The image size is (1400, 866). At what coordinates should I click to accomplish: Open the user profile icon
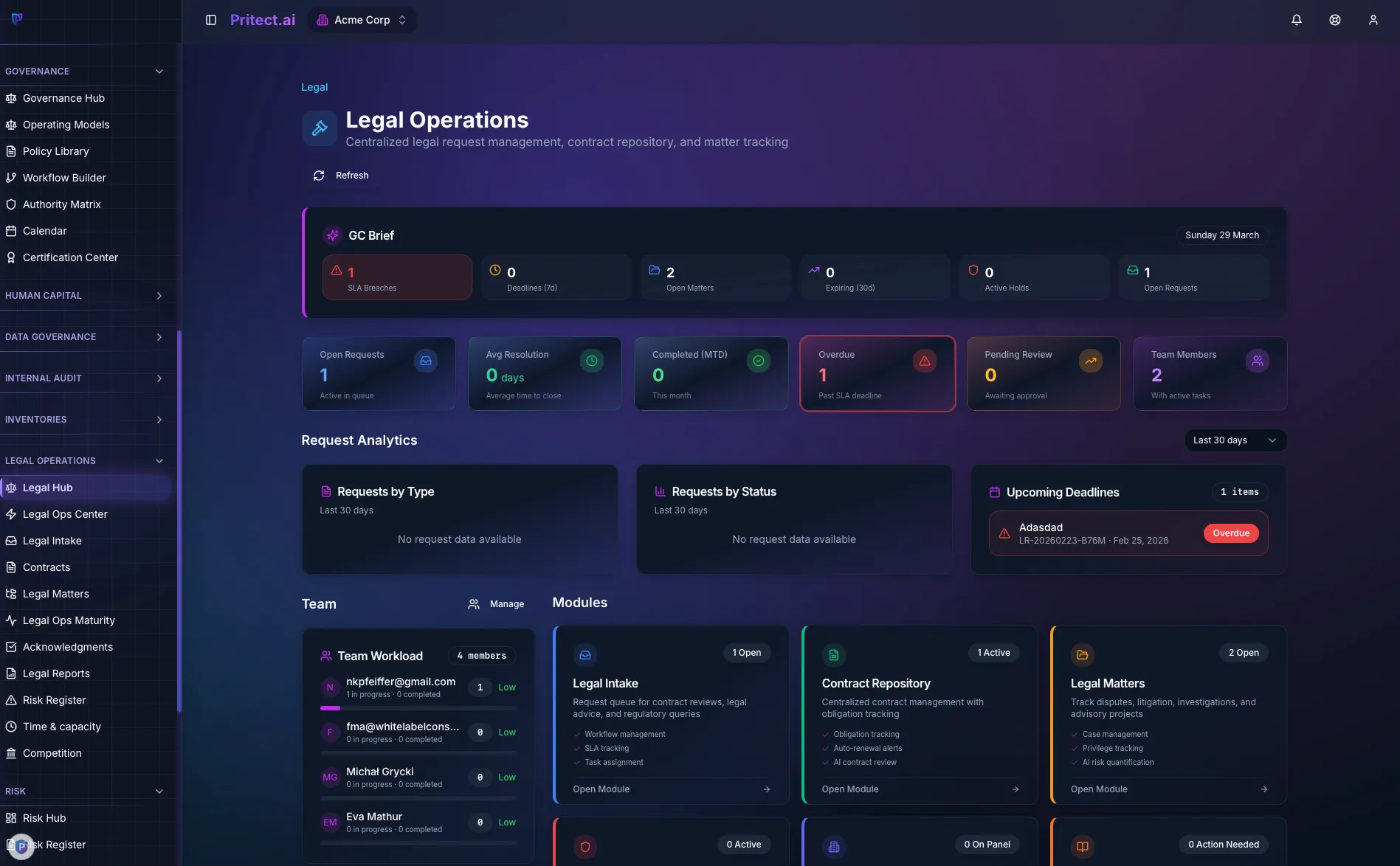point(1373,20)
